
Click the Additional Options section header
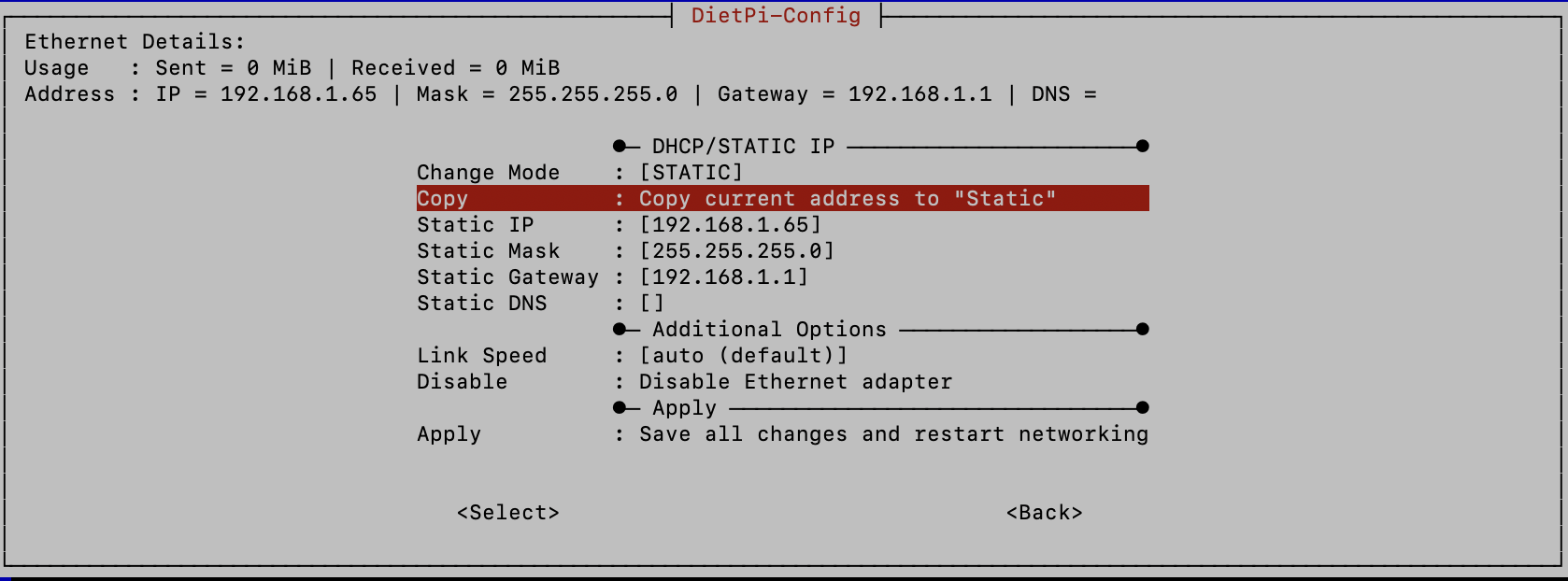tap(769, 330)
